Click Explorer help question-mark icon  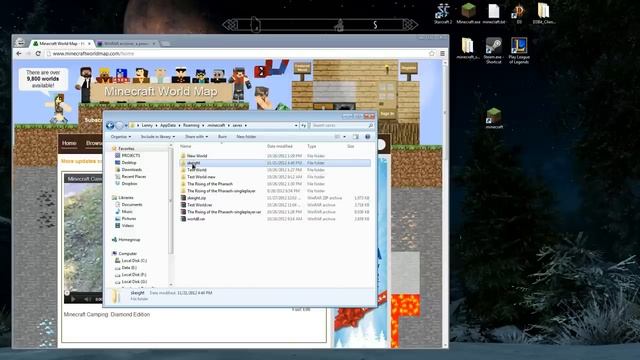click(367, 137)
